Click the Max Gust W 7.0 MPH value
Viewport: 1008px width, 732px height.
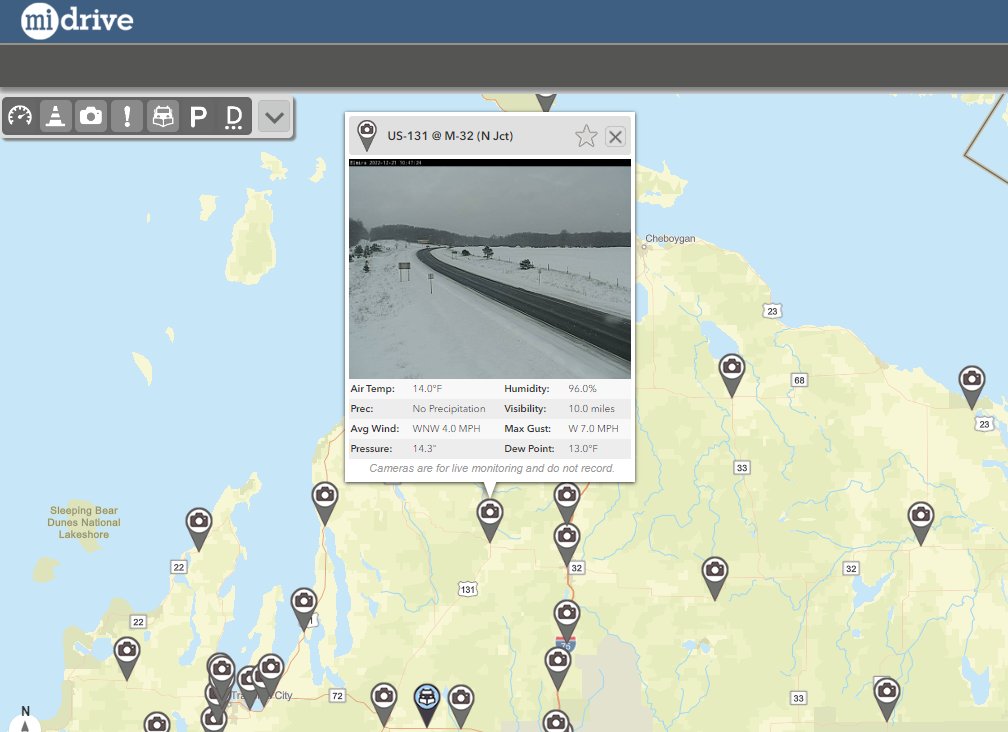pyautogui.click(x=593, y=429)
